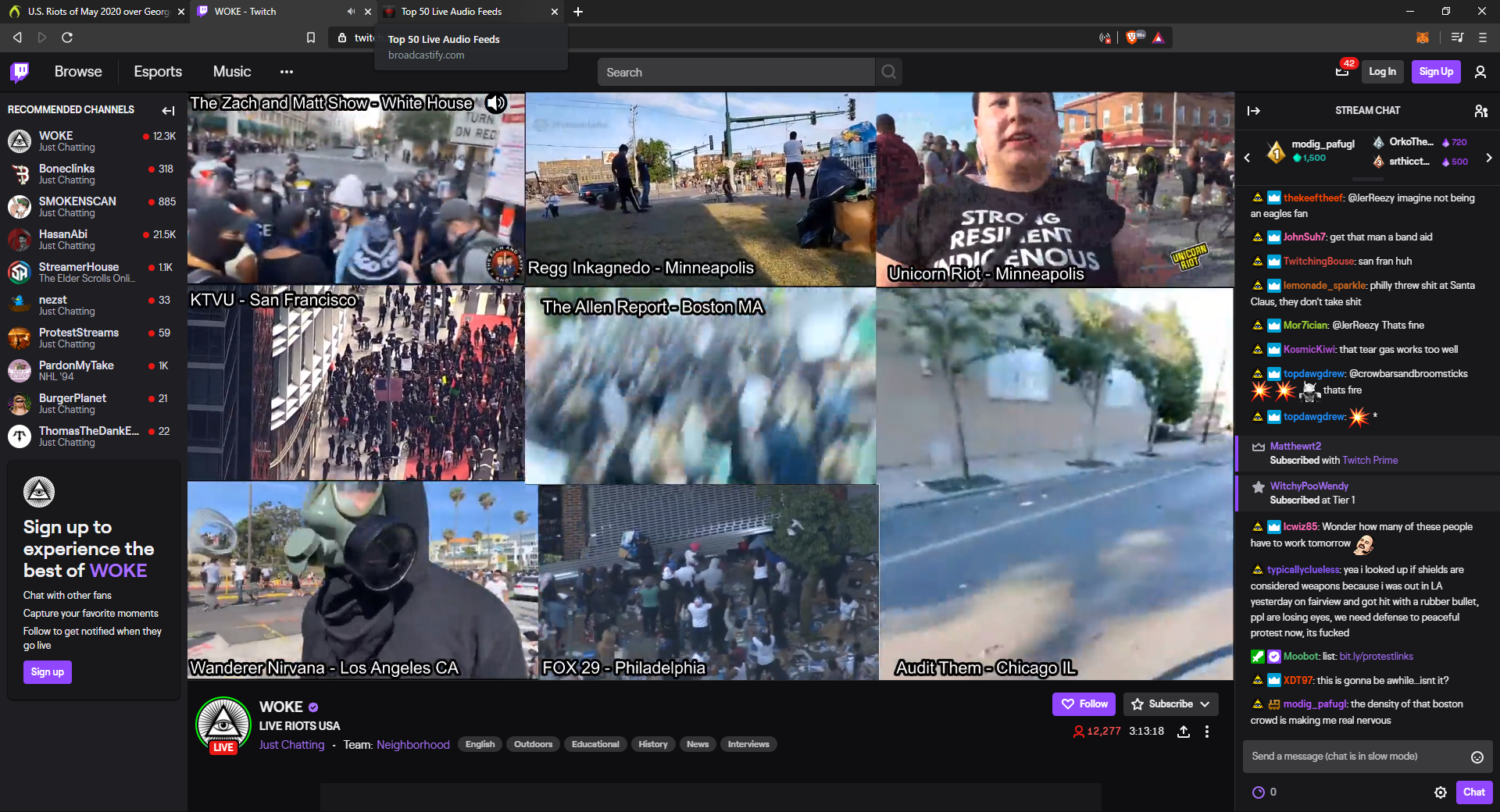Bookmark this page in browser

[x=311, y=37]
